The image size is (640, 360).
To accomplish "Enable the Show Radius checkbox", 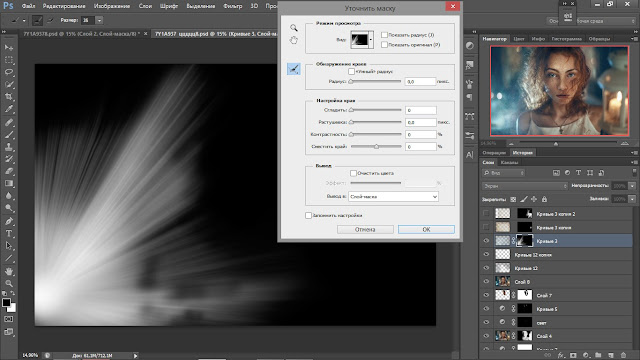I will tap(384, 35).
